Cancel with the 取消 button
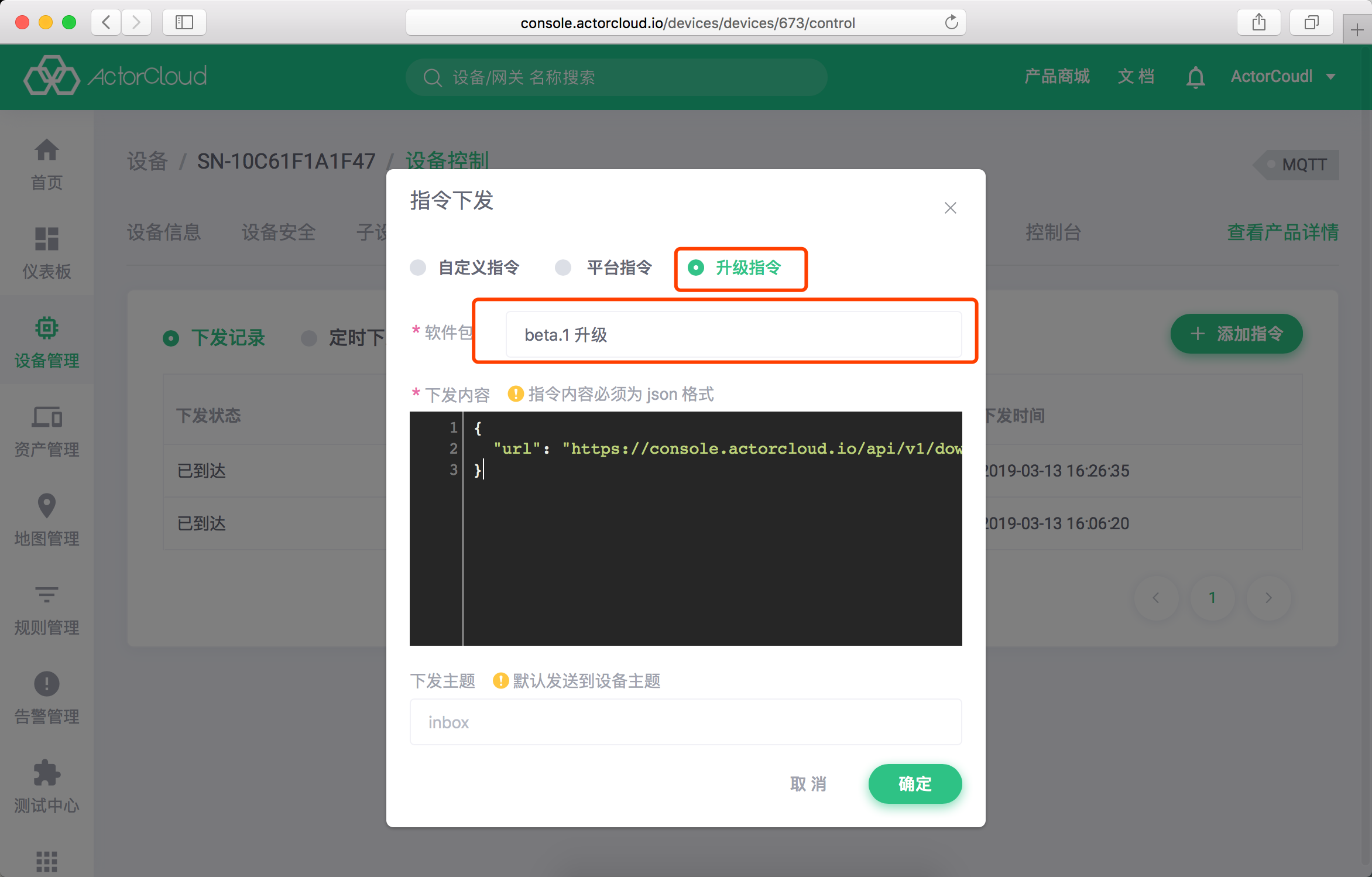This screenshot has width=1372, height=877. 808,783
